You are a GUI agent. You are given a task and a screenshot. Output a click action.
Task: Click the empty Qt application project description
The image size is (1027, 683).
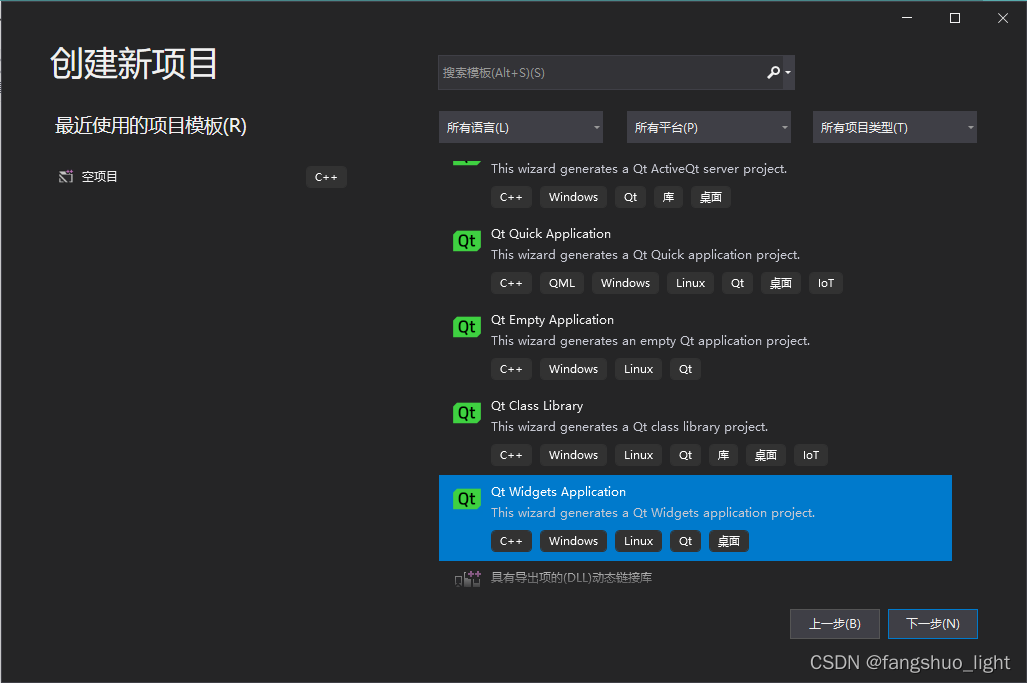pos(650,341)
